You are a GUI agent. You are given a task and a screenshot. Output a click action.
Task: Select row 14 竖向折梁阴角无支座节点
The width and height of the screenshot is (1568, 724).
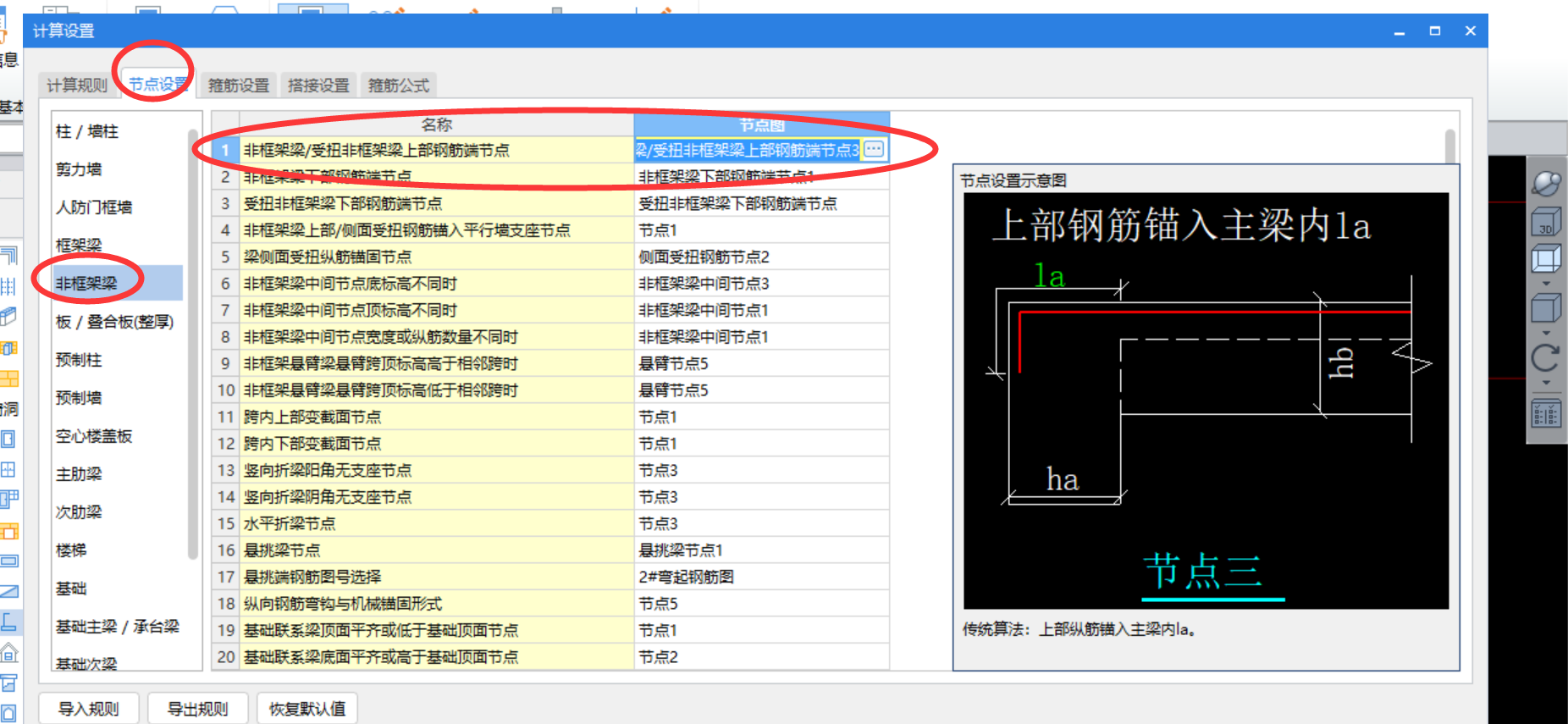437,497
